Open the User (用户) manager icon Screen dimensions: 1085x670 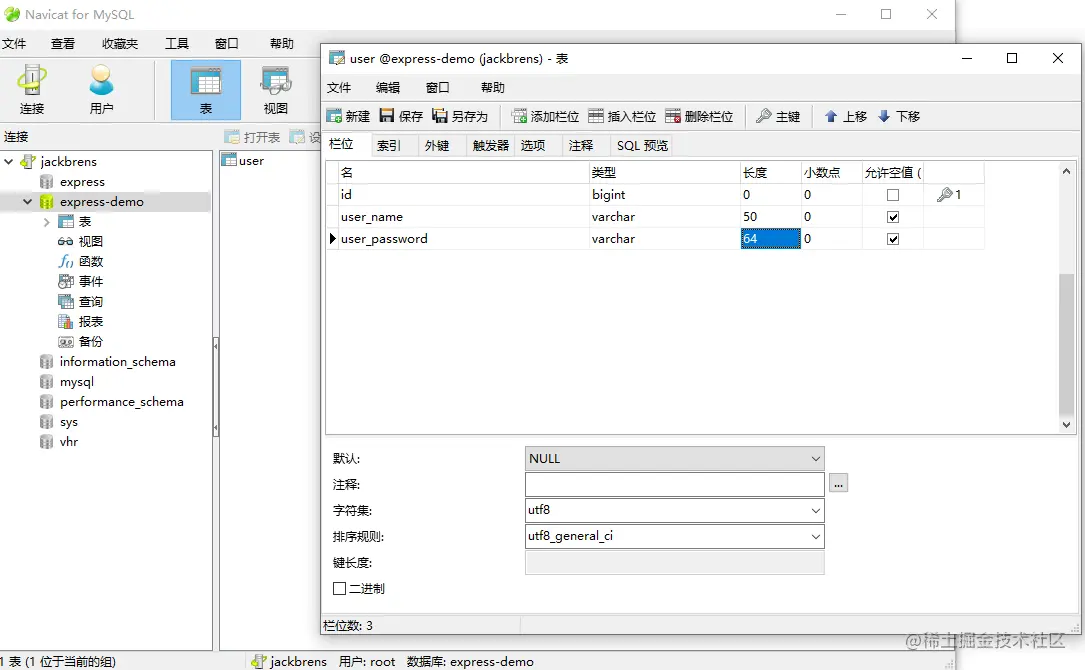[x=101, y=90]
